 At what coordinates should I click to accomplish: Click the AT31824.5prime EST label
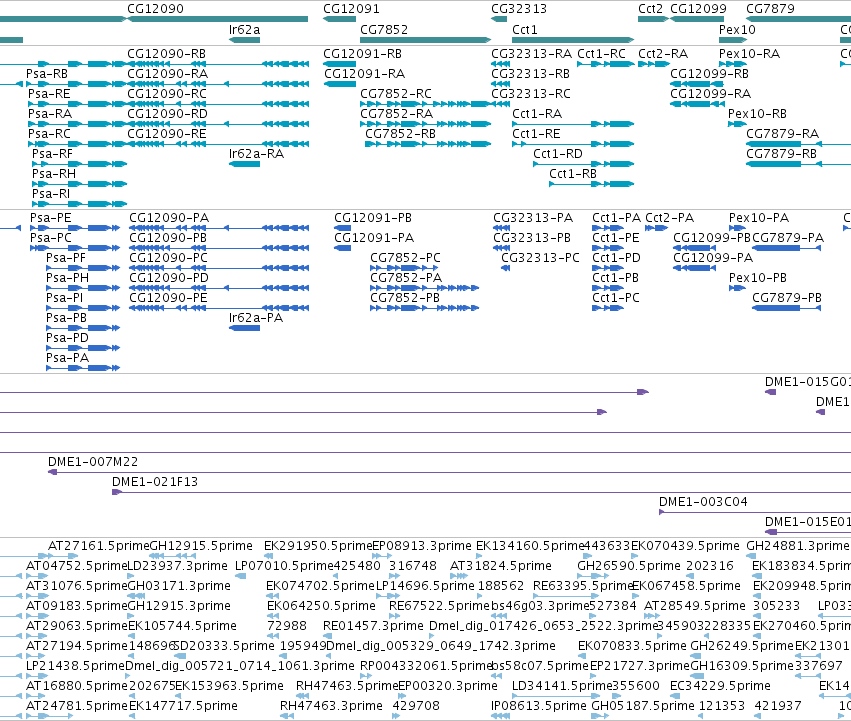[500, 566]
